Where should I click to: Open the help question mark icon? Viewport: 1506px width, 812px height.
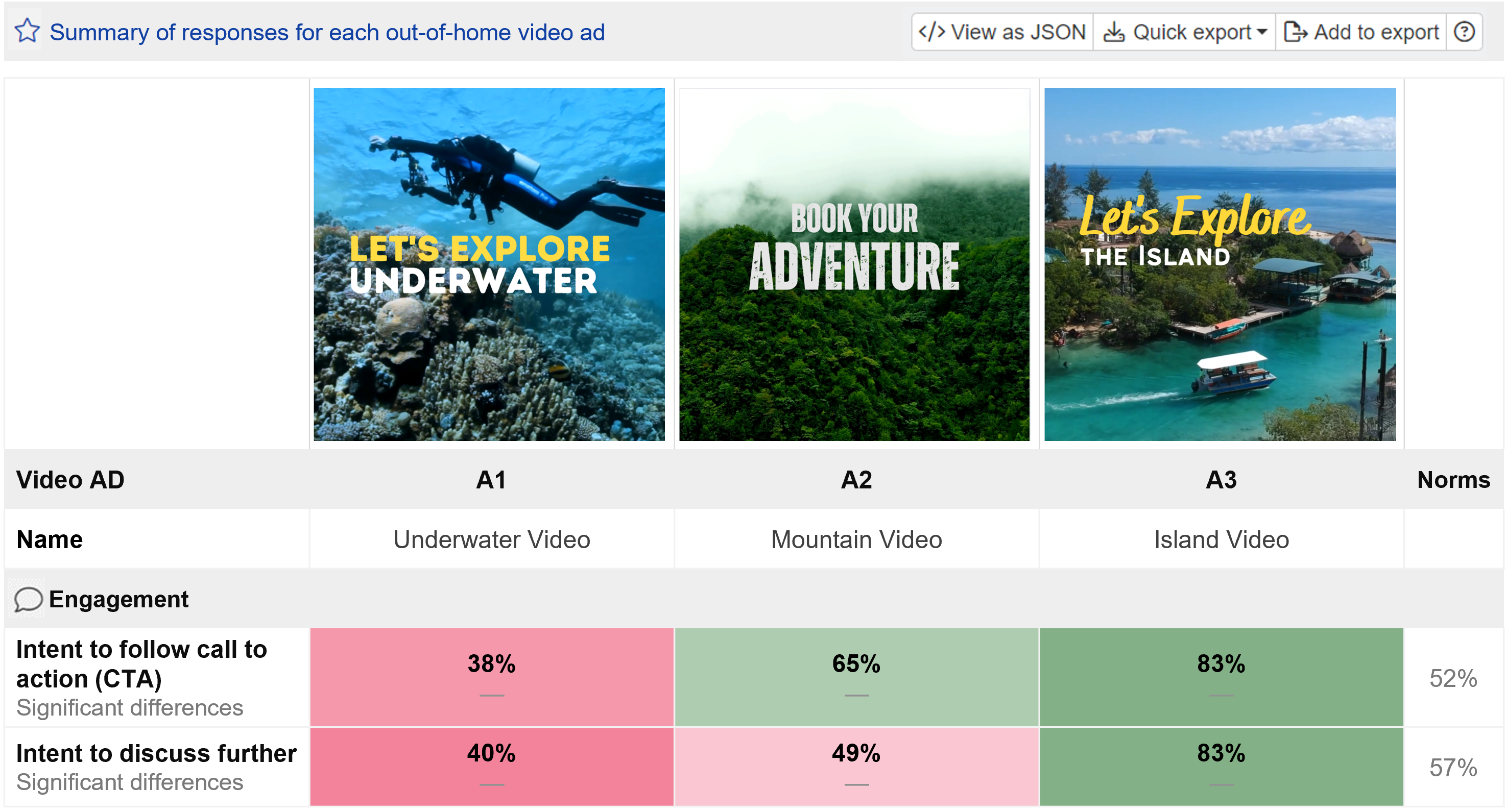coord(1464,32)
